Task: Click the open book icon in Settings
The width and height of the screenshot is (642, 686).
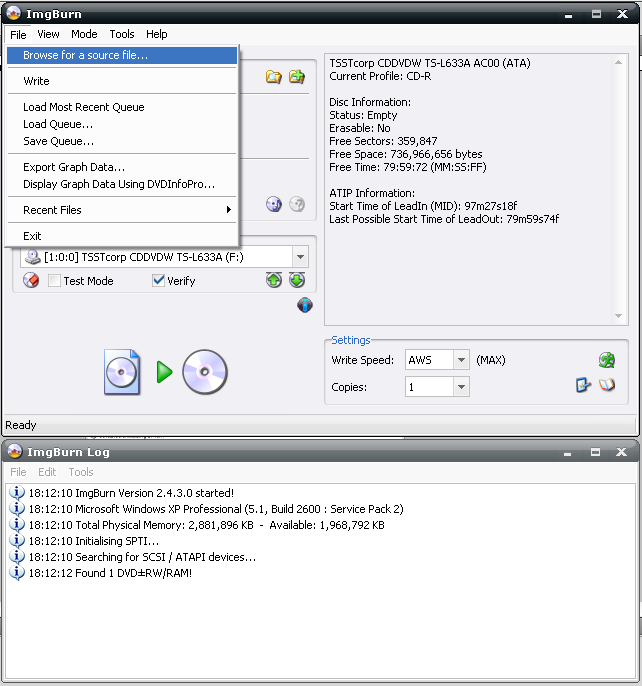Action: click(607, 385)
